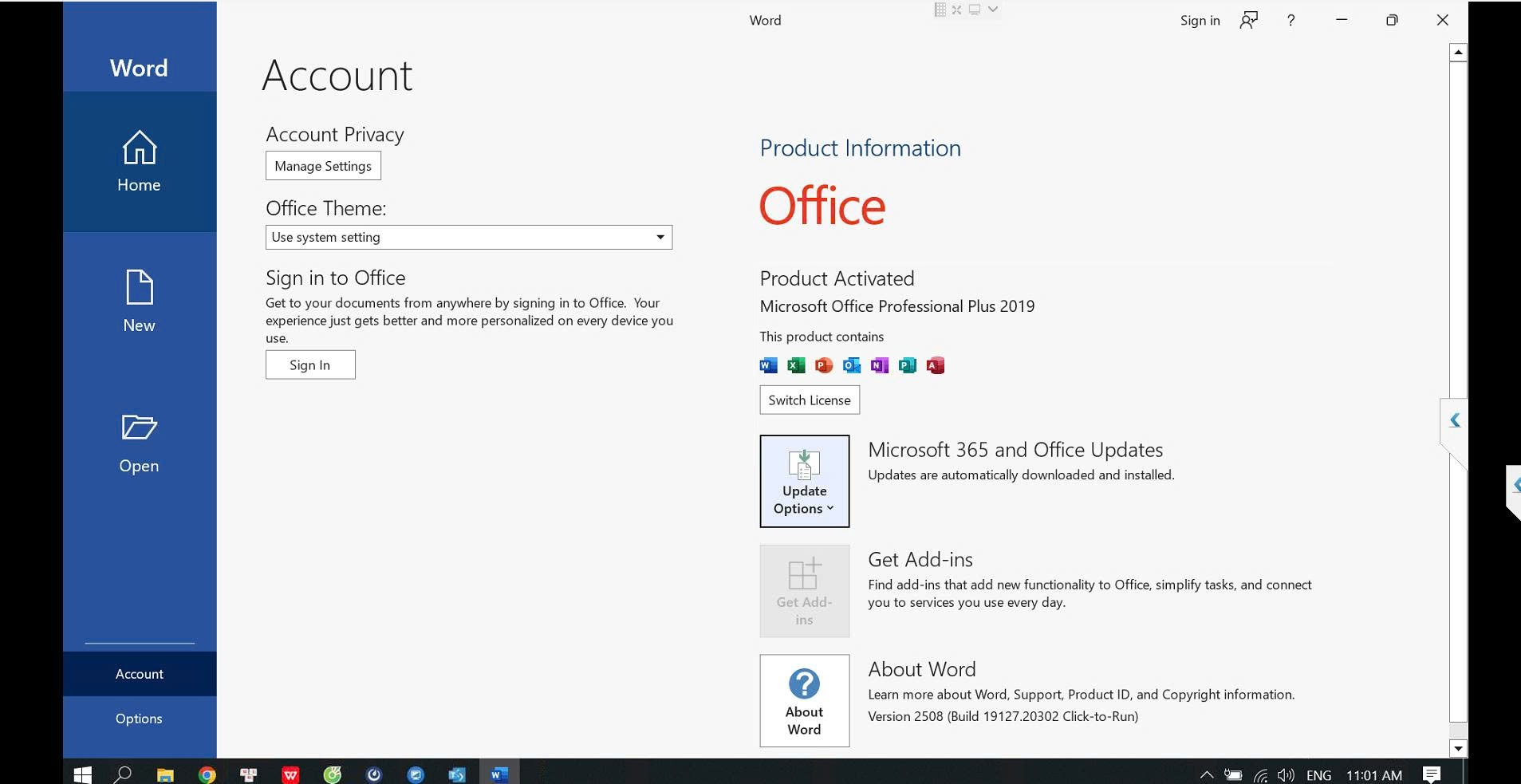Open the Wi-Fi network tray icon
This screenshot has width=1521, height=784.
[x=1260, y=774]
